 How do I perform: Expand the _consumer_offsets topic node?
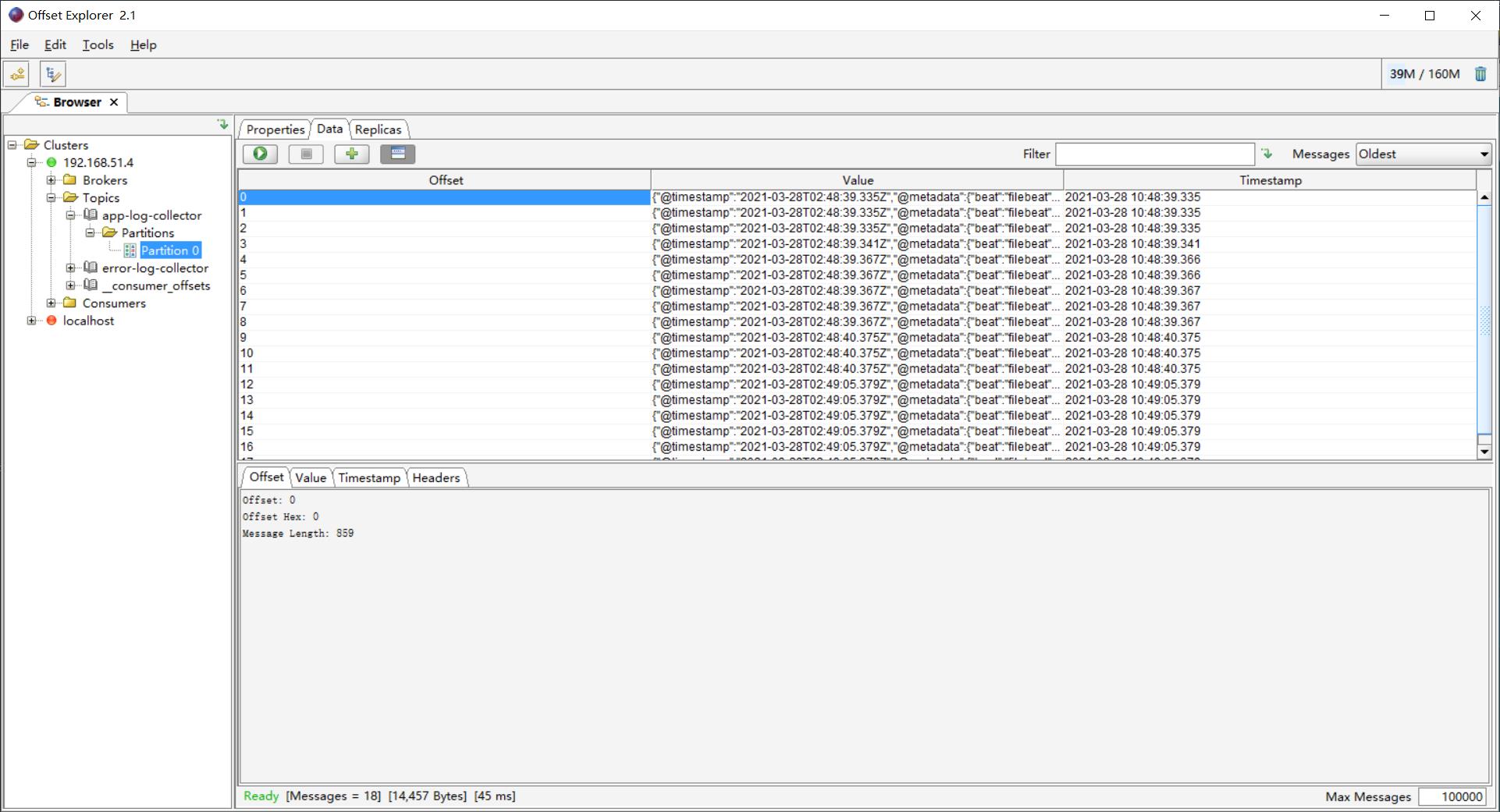coord(71,285)
